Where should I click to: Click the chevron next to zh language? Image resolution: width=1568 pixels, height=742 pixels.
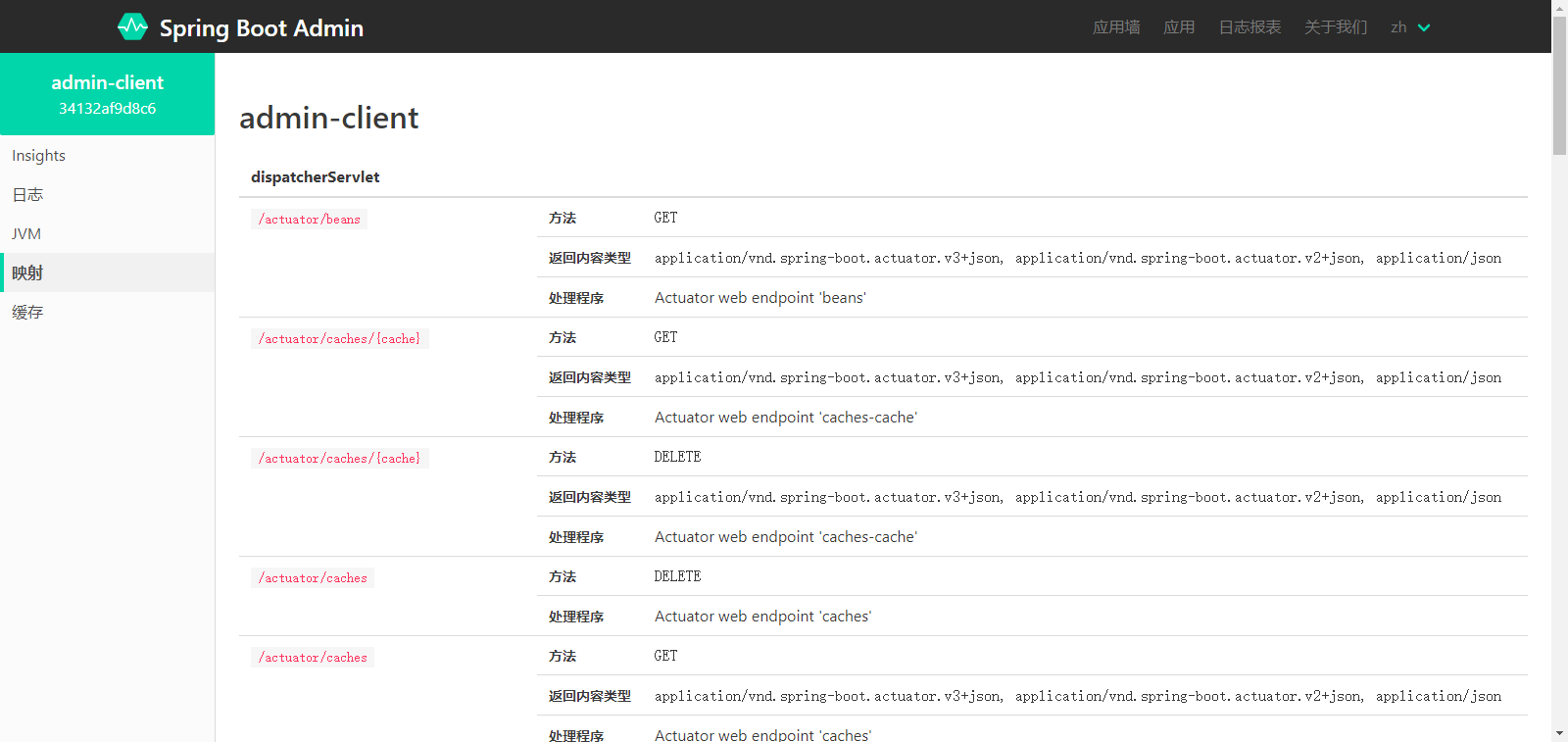(1424, 27)
